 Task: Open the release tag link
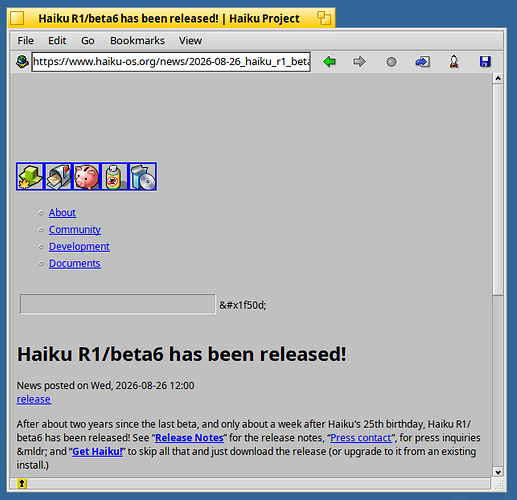point(34,399)
